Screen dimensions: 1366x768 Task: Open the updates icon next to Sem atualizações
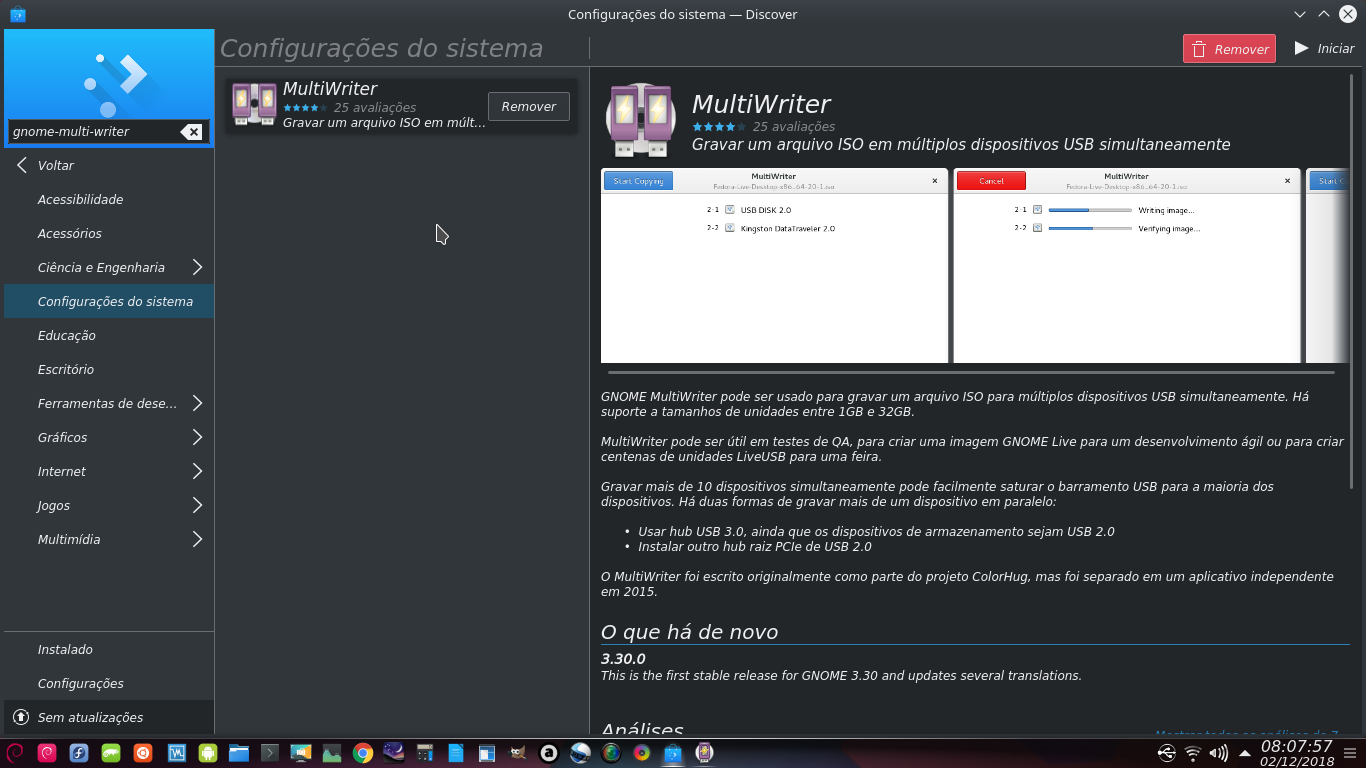(x=19, y=717)
